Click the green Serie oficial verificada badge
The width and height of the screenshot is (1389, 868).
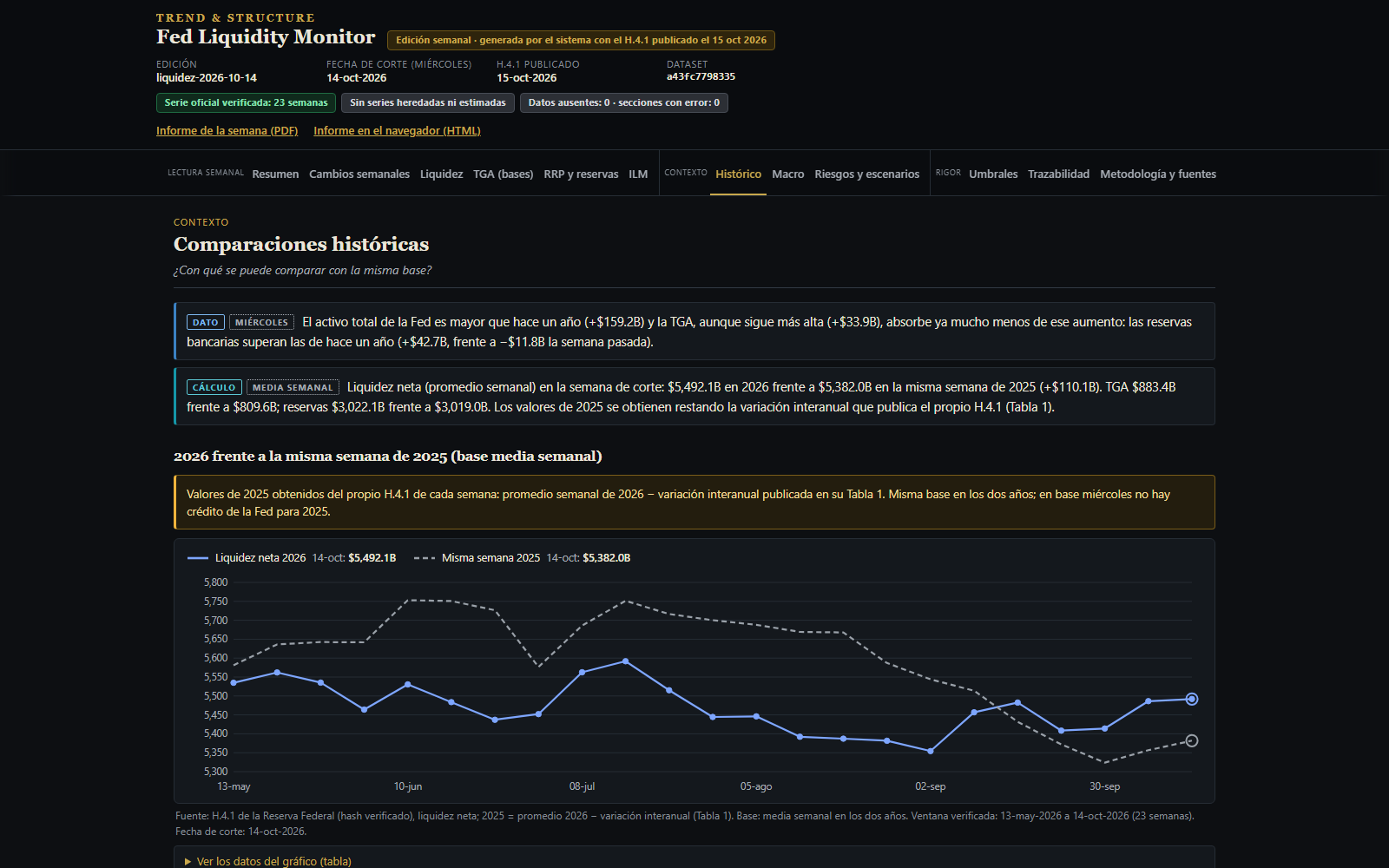click(246, 102)
